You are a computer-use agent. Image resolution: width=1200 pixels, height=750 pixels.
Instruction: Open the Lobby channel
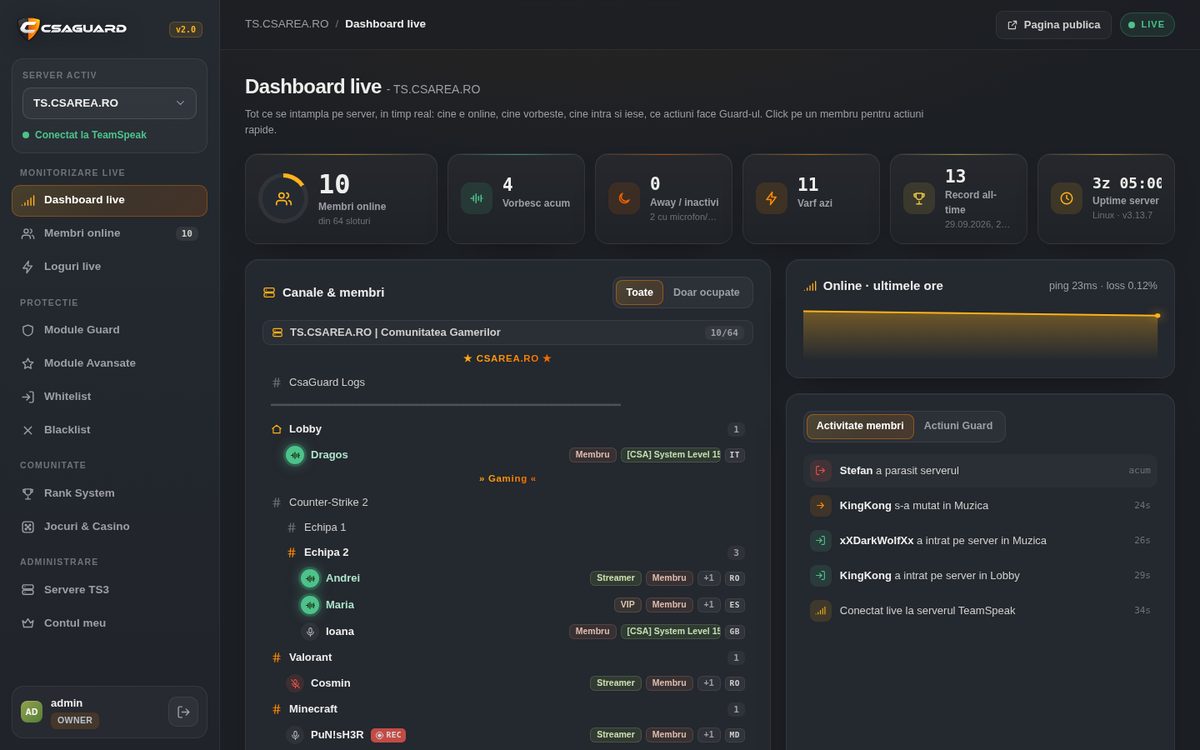(508, 429)
